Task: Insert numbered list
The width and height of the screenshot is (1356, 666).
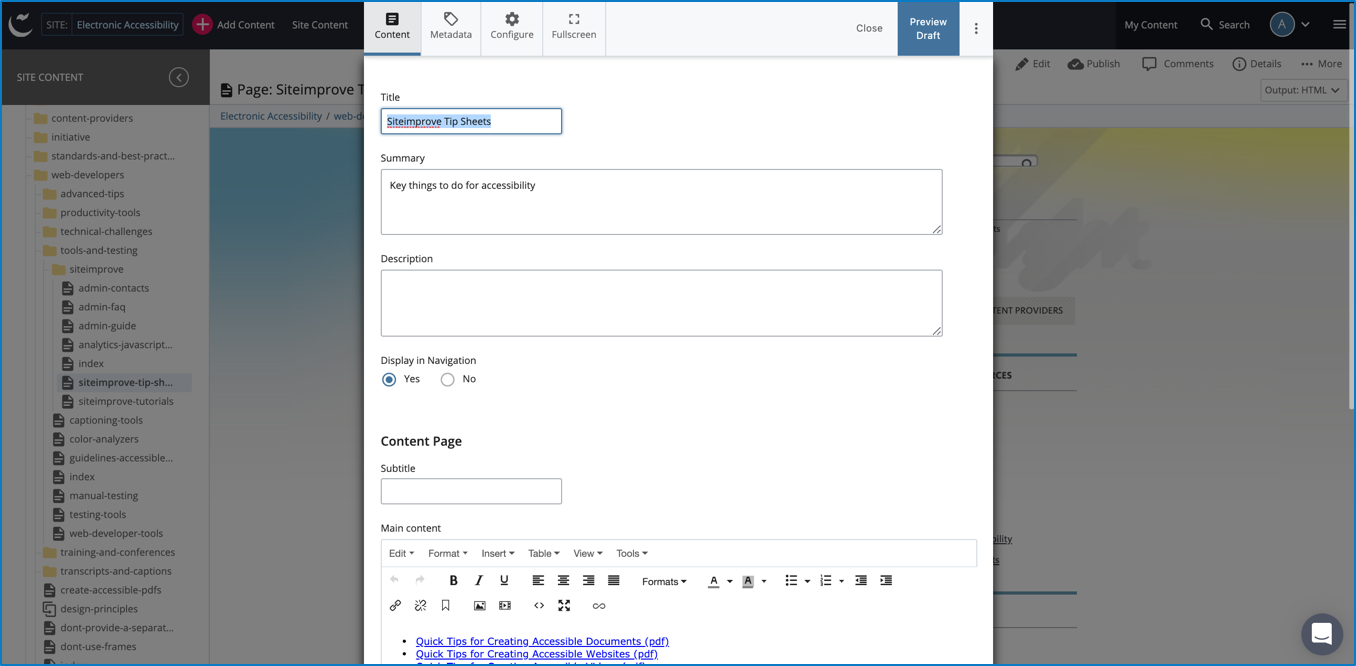Action: (x=825, y=581)
